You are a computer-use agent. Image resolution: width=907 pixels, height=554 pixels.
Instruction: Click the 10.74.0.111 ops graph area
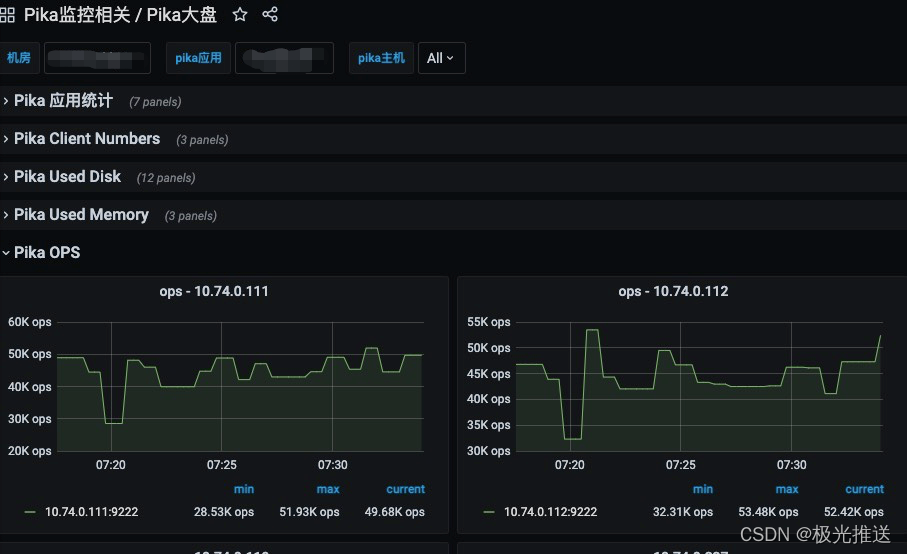click(240, 386)
